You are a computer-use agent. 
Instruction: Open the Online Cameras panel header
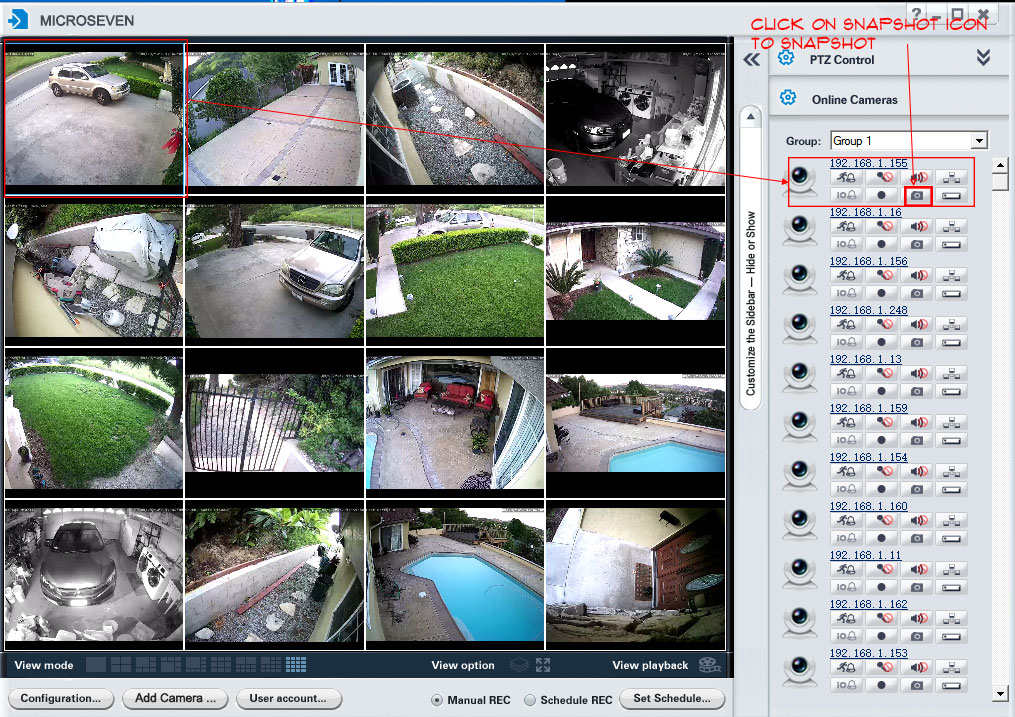pyautogui.click(x=888, y=99)
